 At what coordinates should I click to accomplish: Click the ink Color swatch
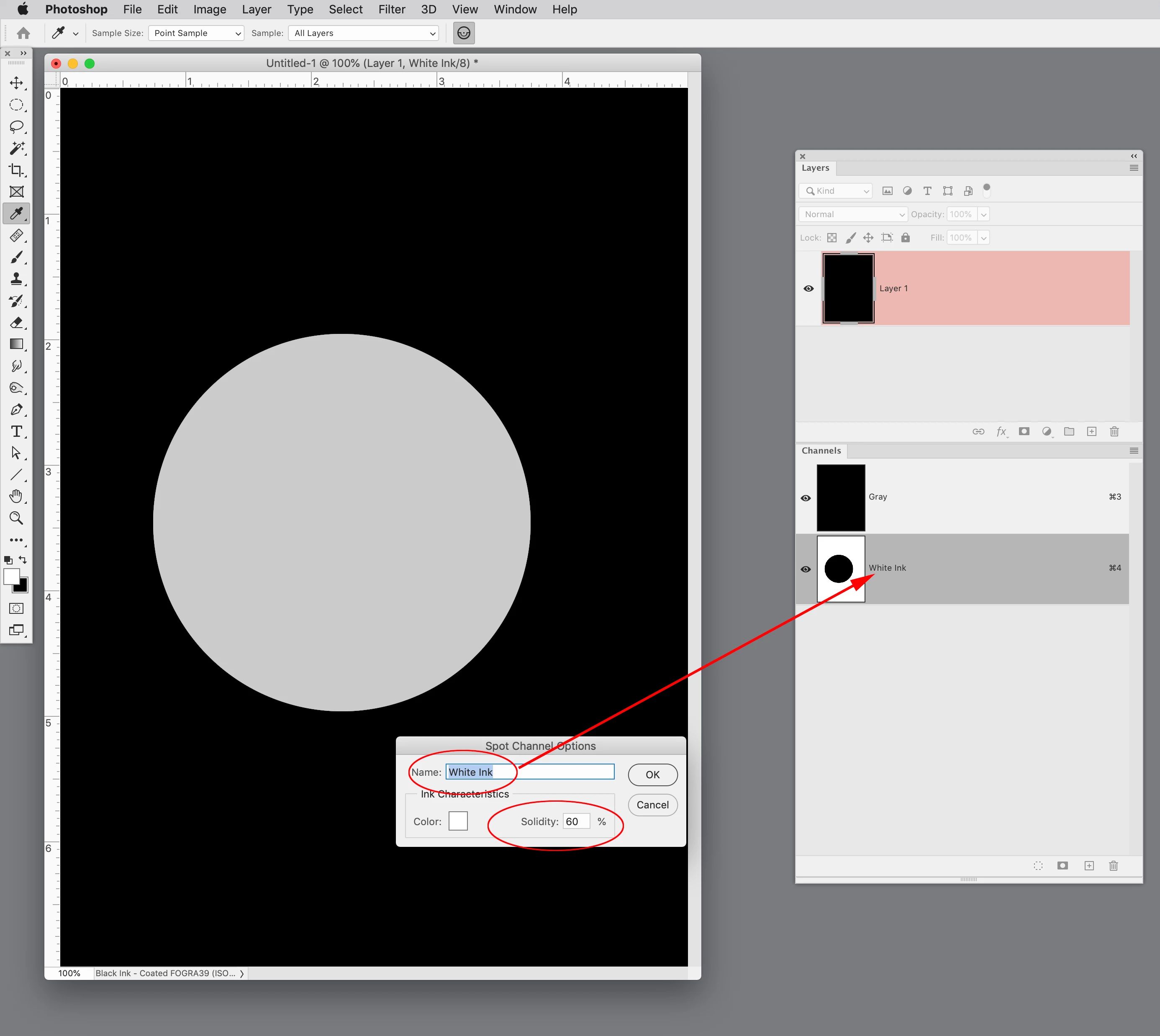click(458, 821)
